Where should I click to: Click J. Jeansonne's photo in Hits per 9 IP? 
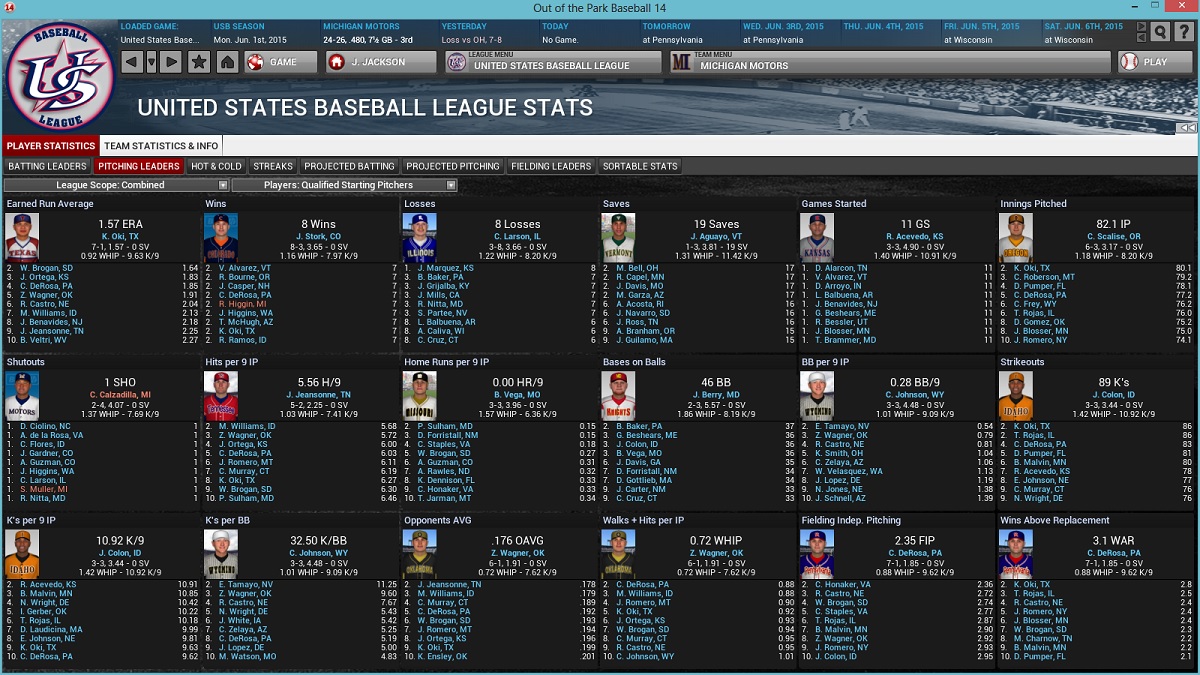[221, 395]
